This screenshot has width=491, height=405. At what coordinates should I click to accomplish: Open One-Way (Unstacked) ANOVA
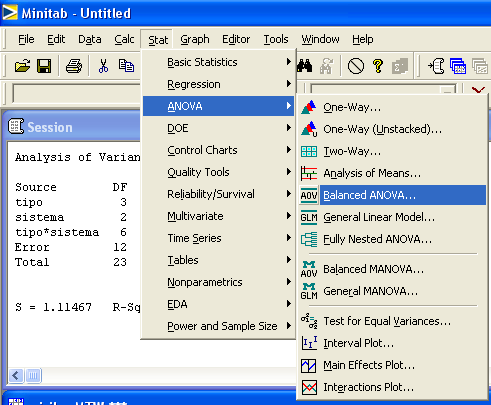point(392,129)
